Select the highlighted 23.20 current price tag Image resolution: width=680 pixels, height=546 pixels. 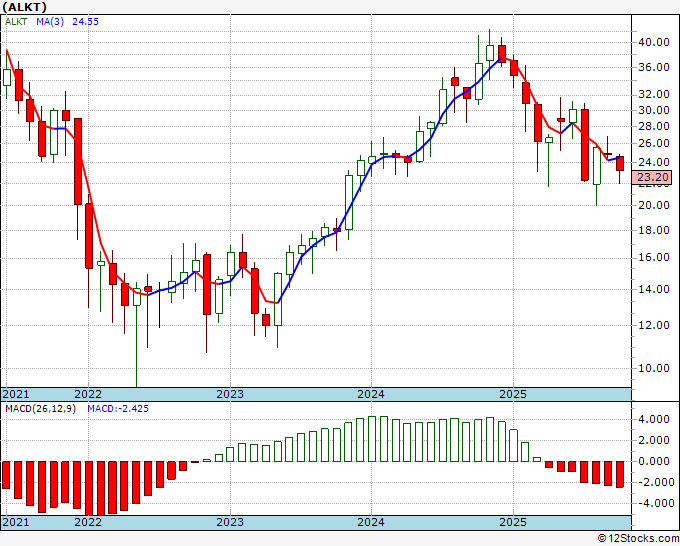tap(652, 177)
